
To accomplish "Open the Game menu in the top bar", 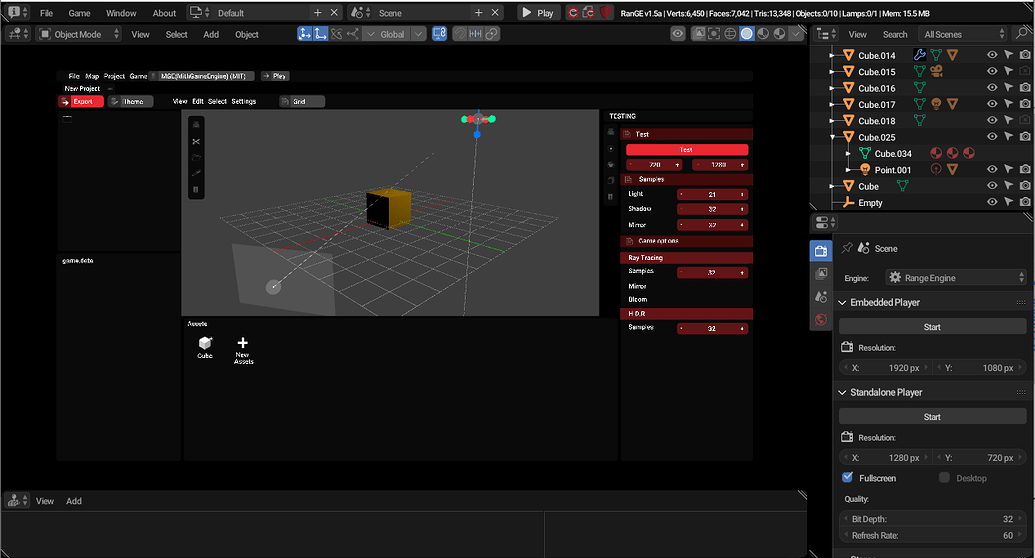I will (x=79, y=13).
